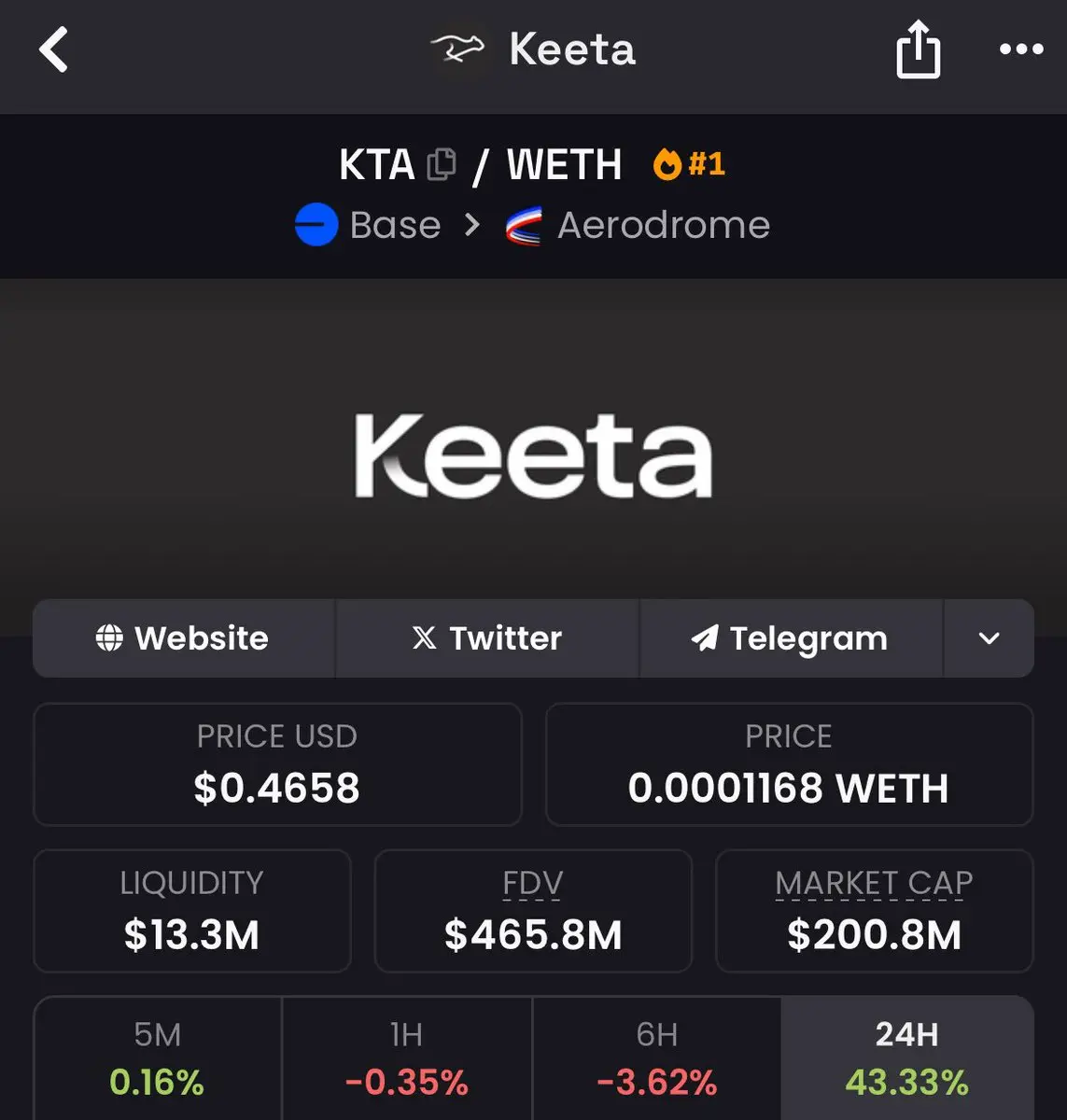Image resolution: width=1067 pixels, height=1120 pixels.
Task: Open the three-dots more menu
Action: point(1021,49)
